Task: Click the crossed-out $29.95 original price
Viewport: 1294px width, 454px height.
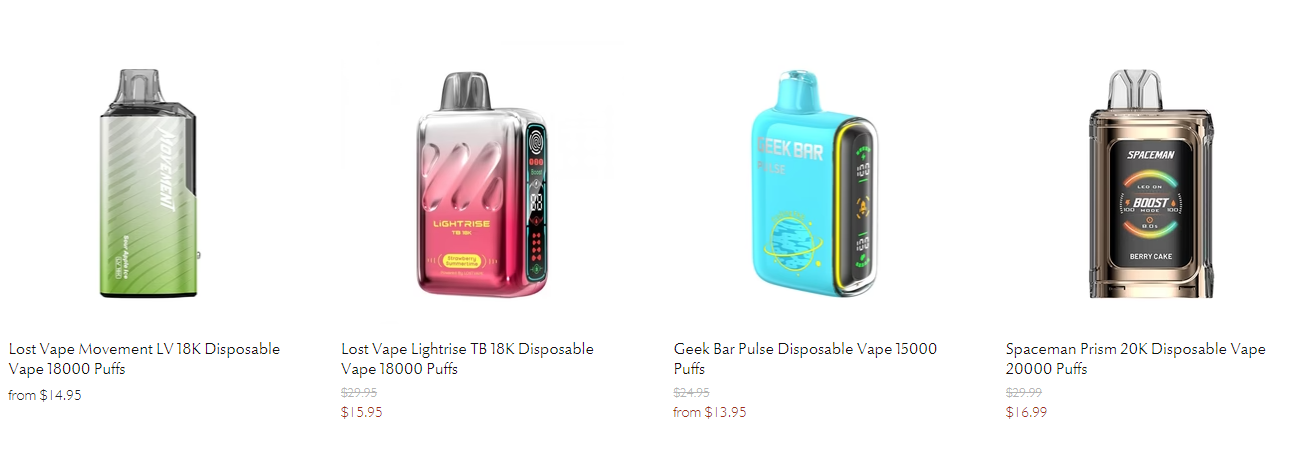Action: click(x=359, y=393)
